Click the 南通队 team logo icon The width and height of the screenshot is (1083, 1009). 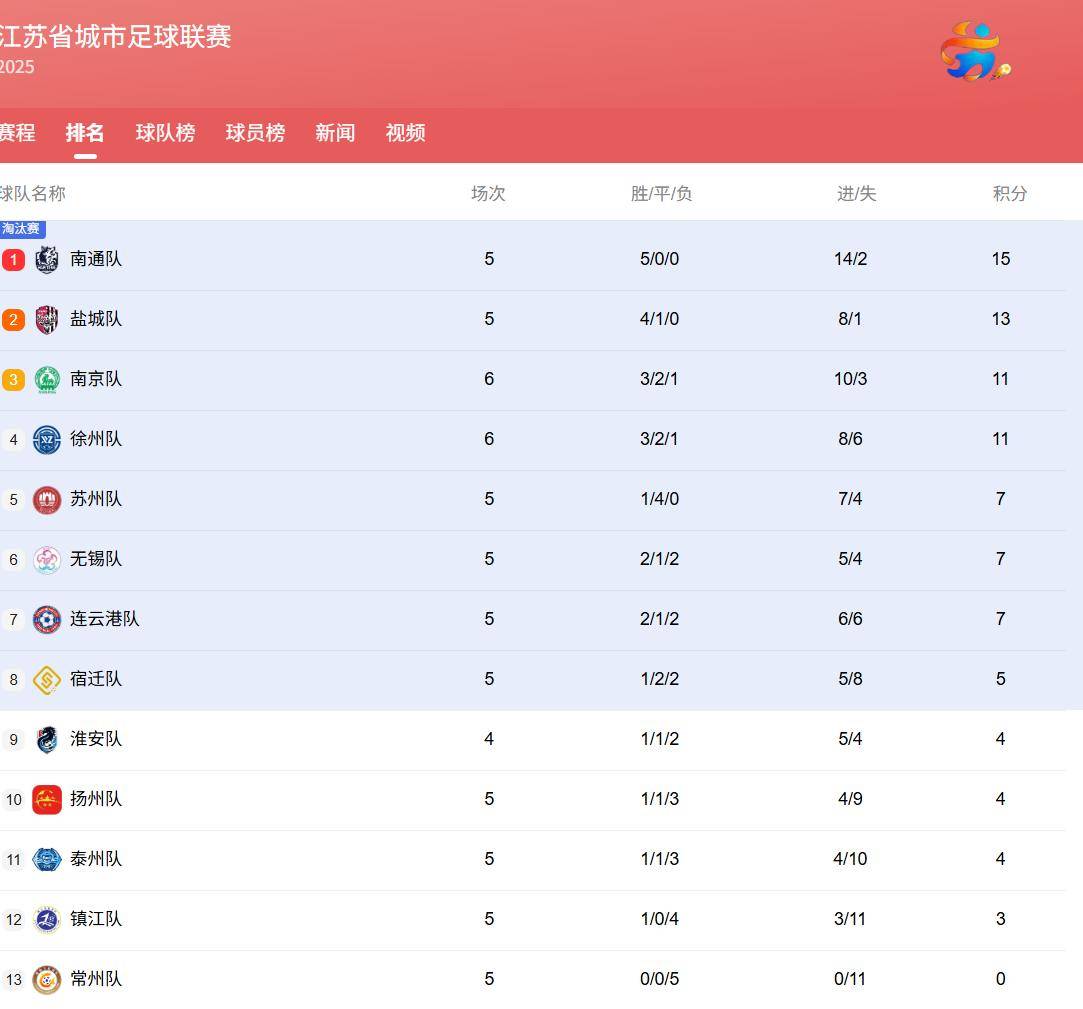tap(46, 259)
